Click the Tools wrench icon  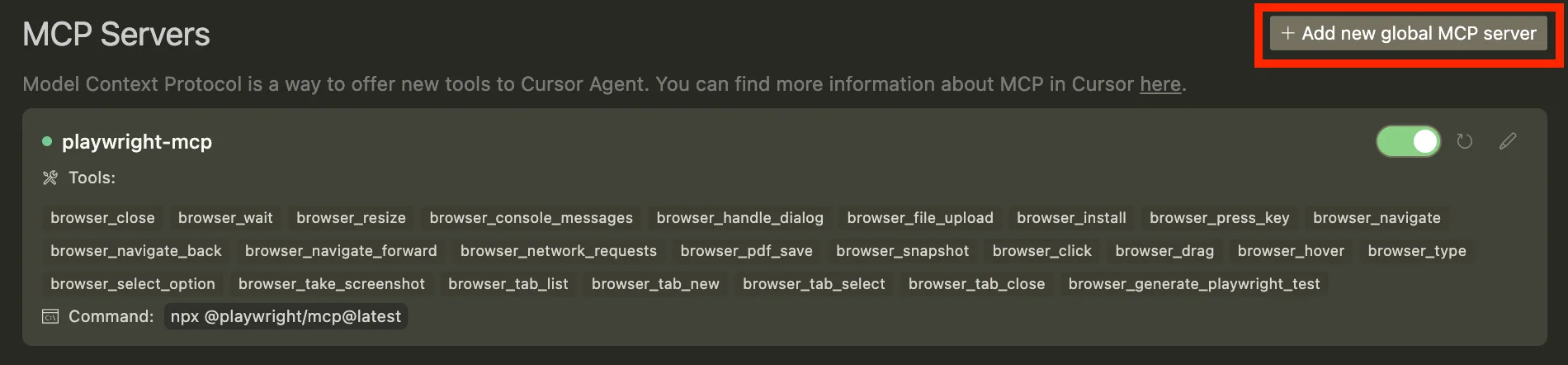(x=50, y=178)
